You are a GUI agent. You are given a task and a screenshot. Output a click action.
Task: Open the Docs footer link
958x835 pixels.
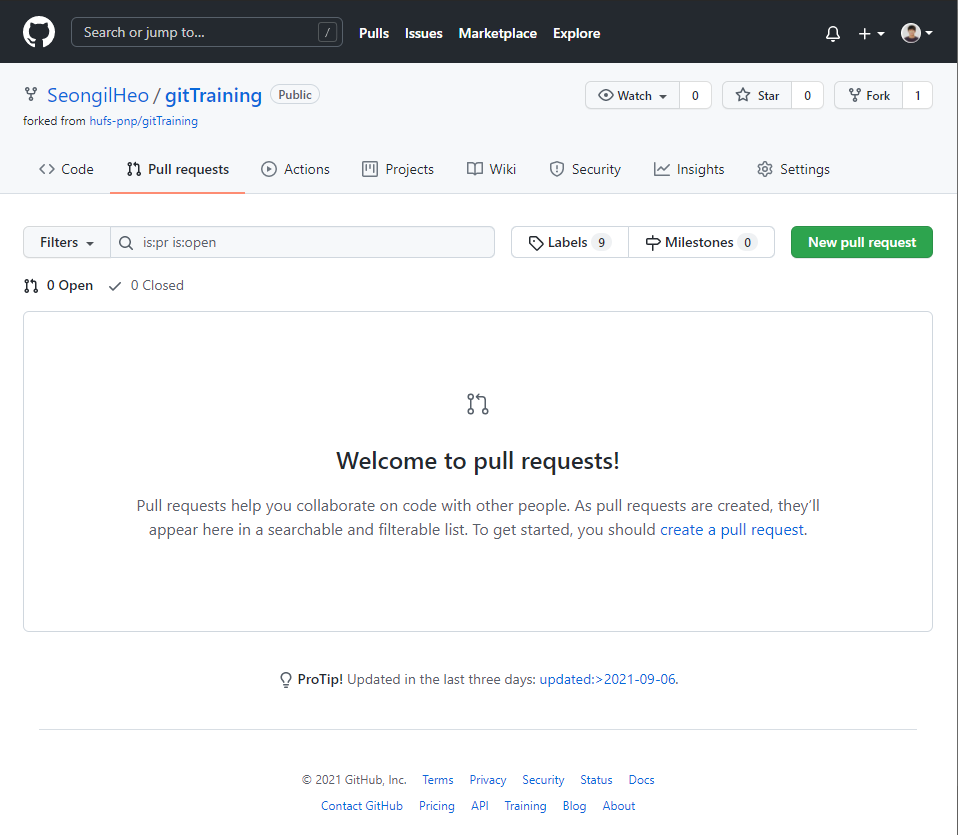(x=642, y=780)
